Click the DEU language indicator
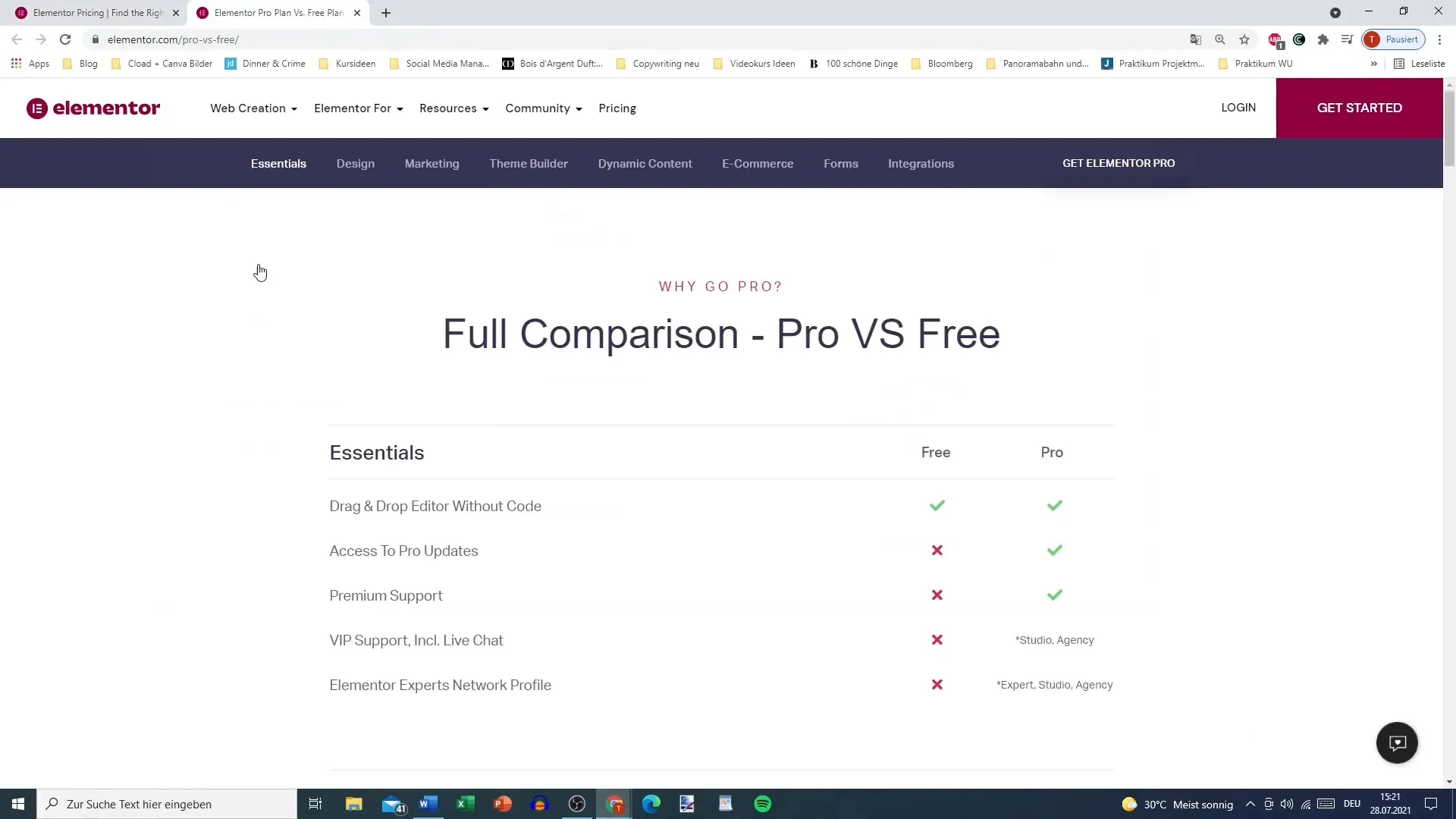 [x=1352, y=804]
